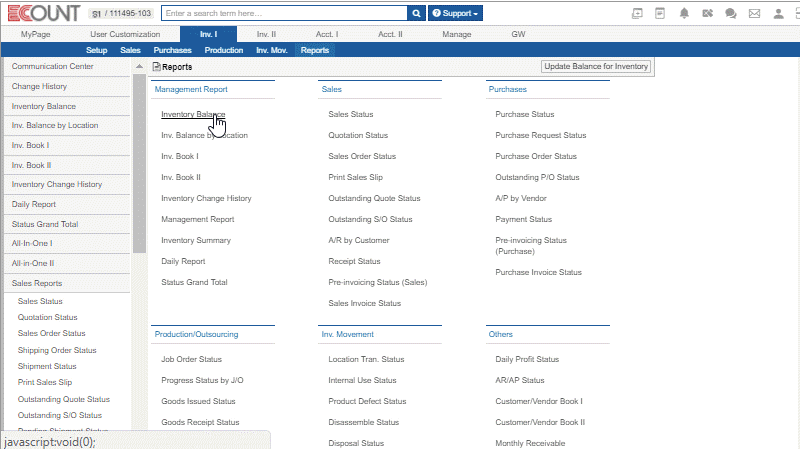Open Quotation Status in sidebar
This screenshot has width=800, height=449.
tap(47, 317)
